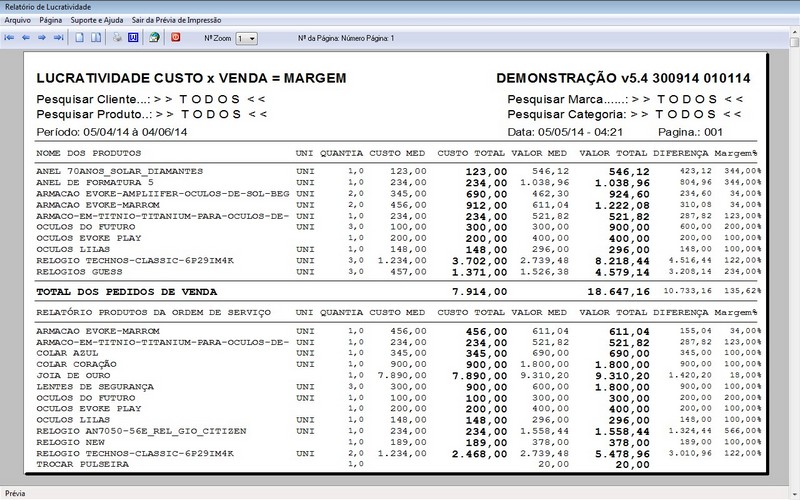Click Período 05/04/14 à 04/06/14 text
Screen dimensions: 800x500
click(112, 132)
